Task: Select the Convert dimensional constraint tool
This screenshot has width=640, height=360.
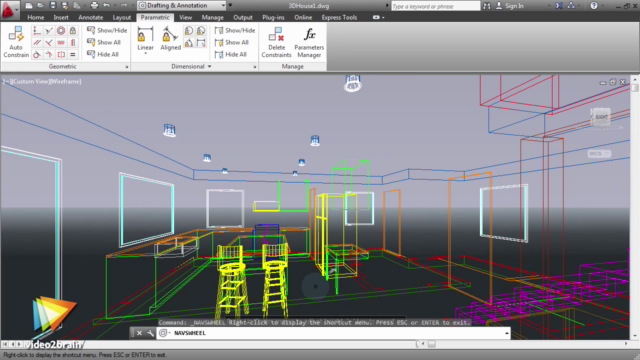Action: coord(201,42)
